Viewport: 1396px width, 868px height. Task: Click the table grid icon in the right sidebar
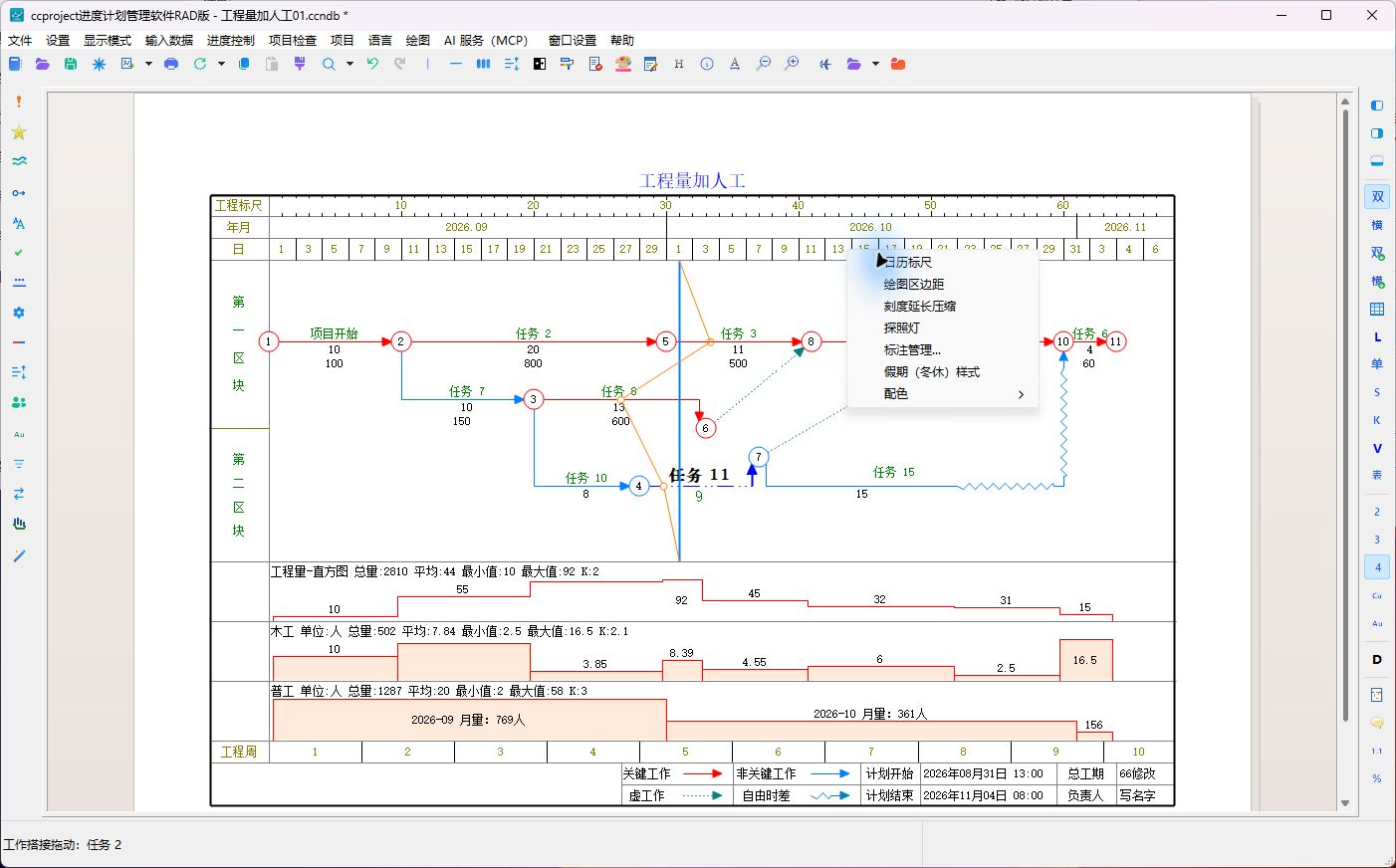pyautogui.click(x=1377, y=310)
